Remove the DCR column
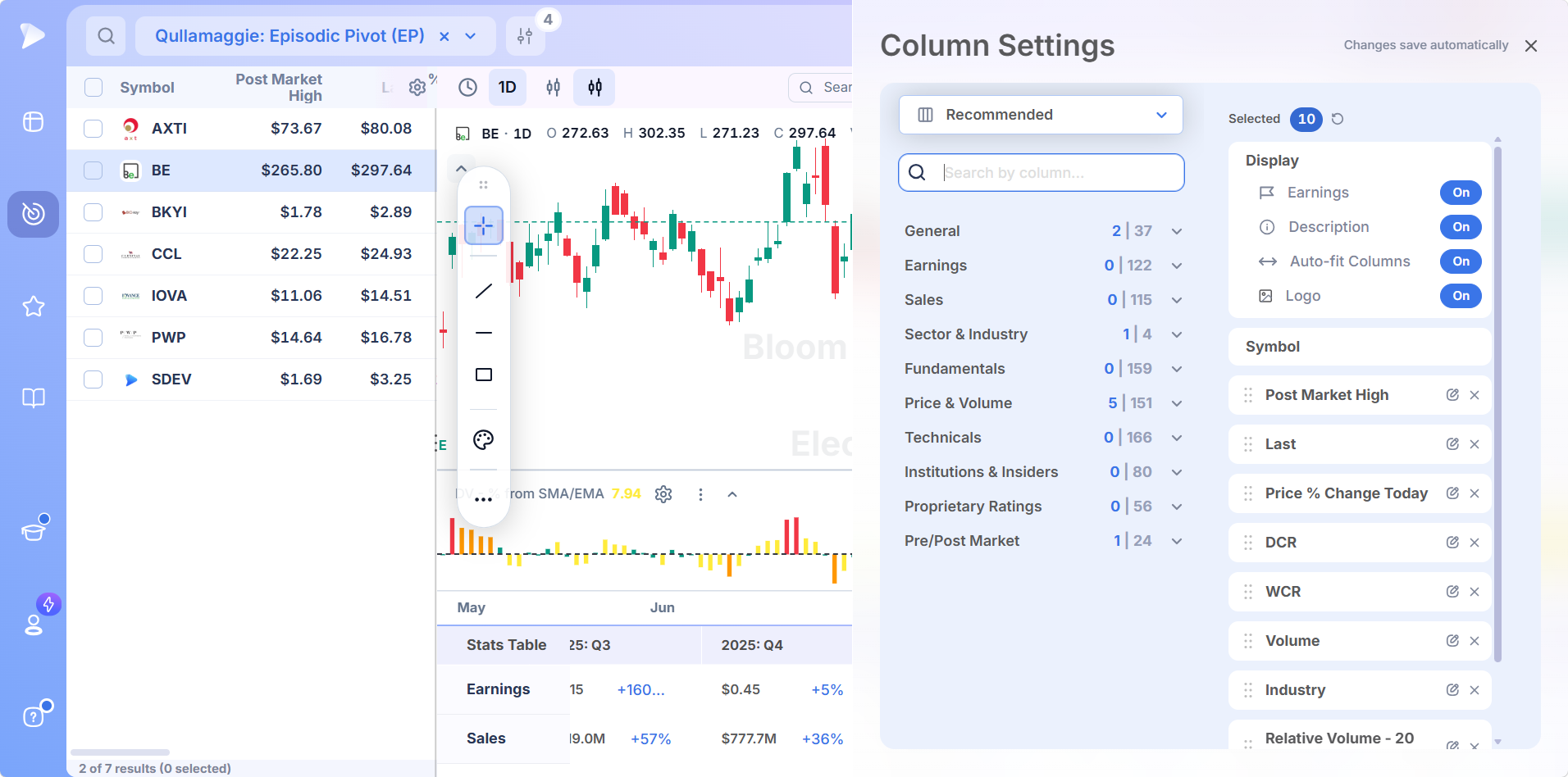1568x777 pixels. (x=1475, y=543)
